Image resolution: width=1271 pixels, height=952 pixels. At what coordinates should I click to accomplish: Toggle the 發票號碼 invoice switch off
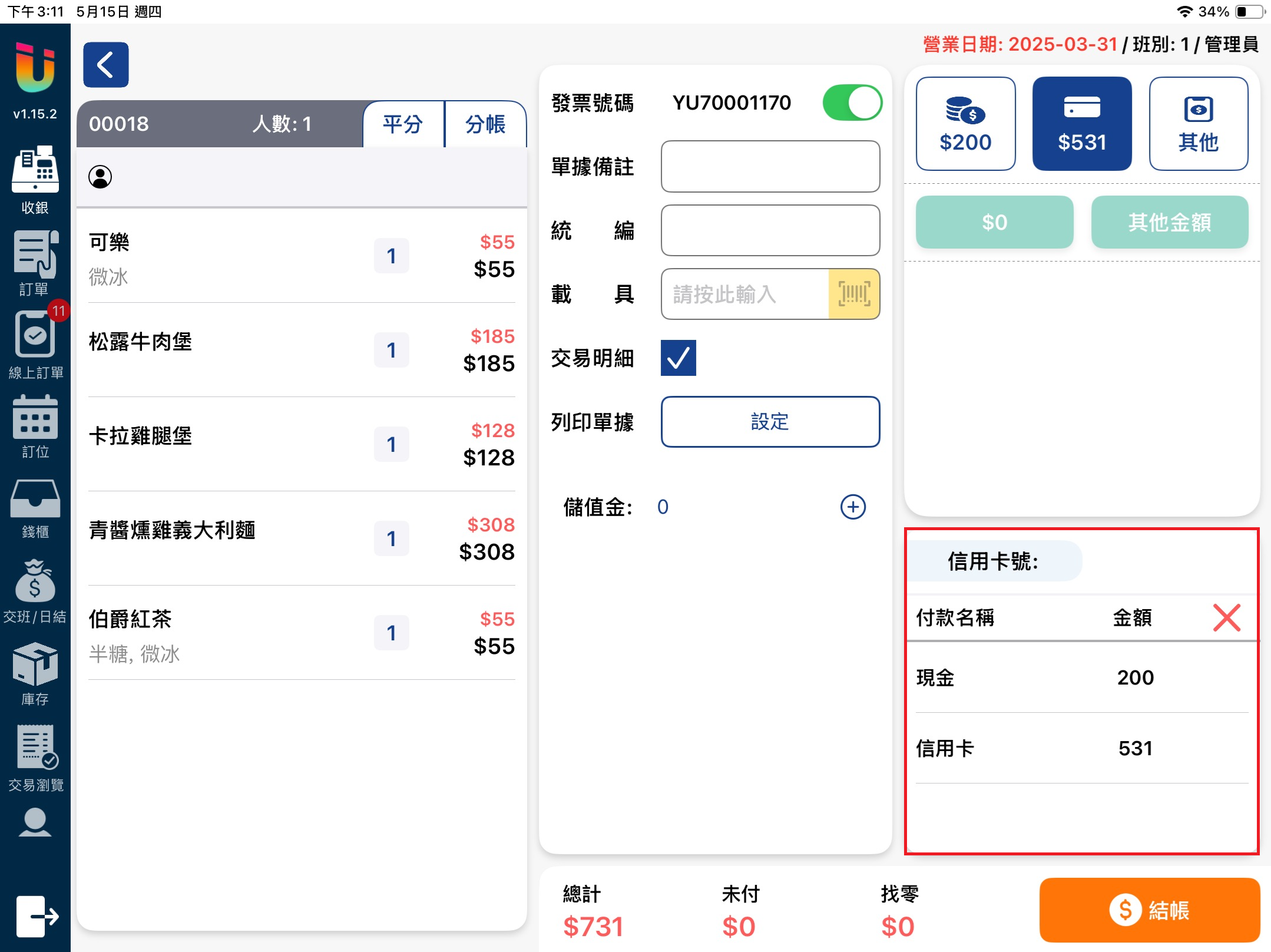click(x=852, y=103)
